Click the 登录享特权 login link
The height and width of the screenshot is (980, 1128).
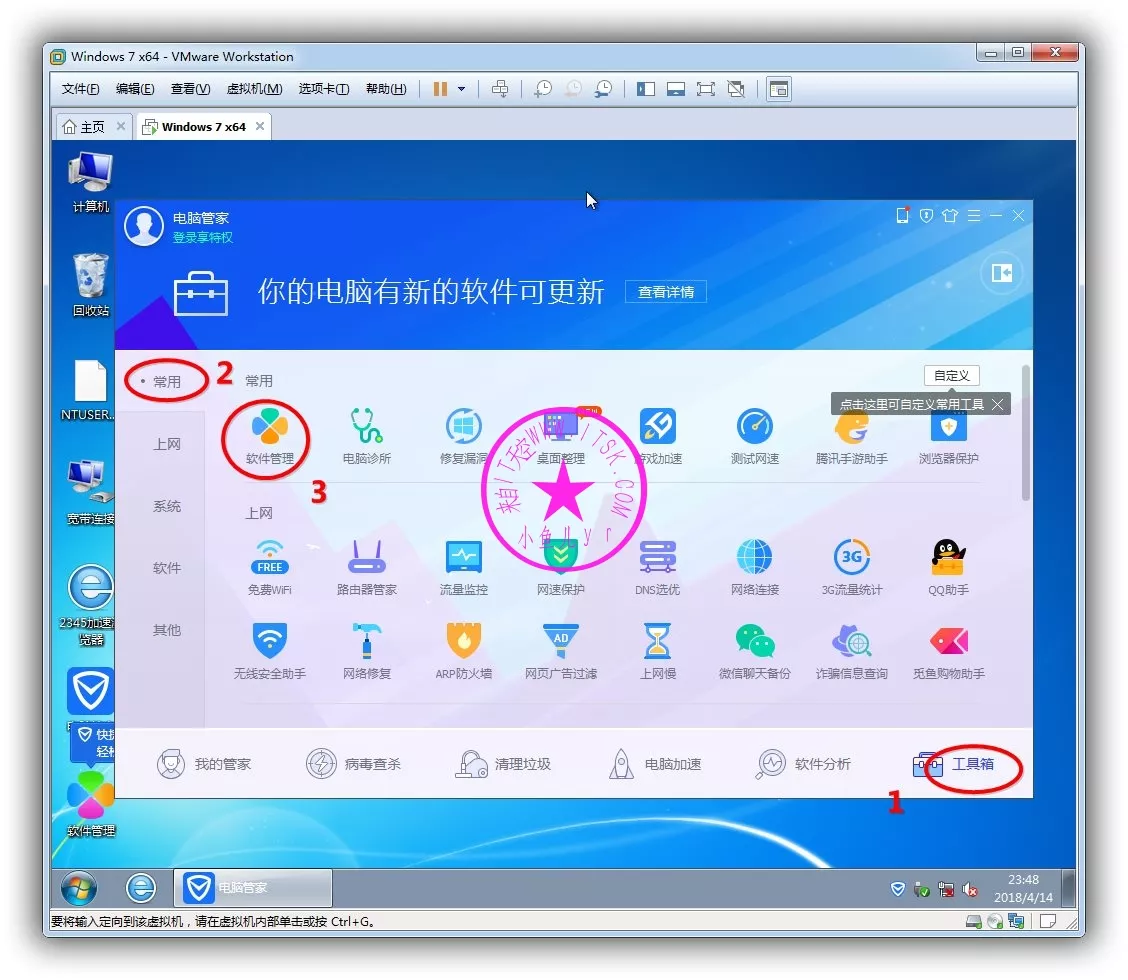pos(203,237)
